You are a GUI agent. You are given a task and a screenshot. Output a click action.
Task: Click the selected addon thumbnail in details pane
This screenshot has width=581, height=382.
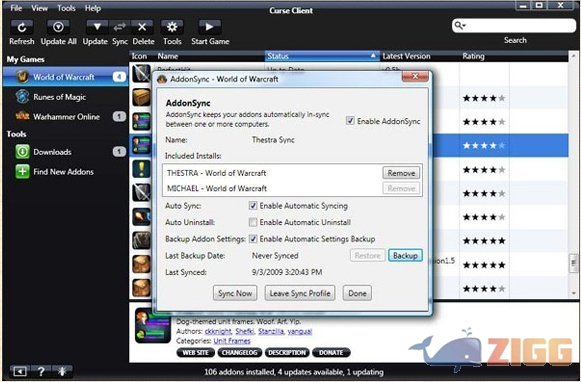pyautogui.click(x=153, y=326)
